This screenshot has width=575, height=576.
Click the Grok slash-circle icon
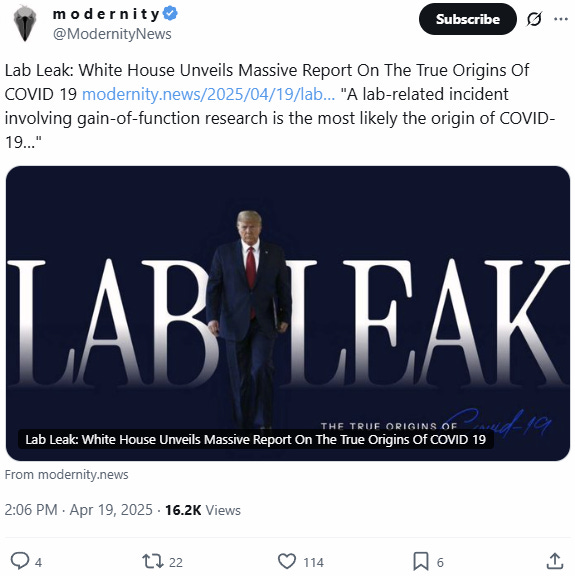pos(534,19)
